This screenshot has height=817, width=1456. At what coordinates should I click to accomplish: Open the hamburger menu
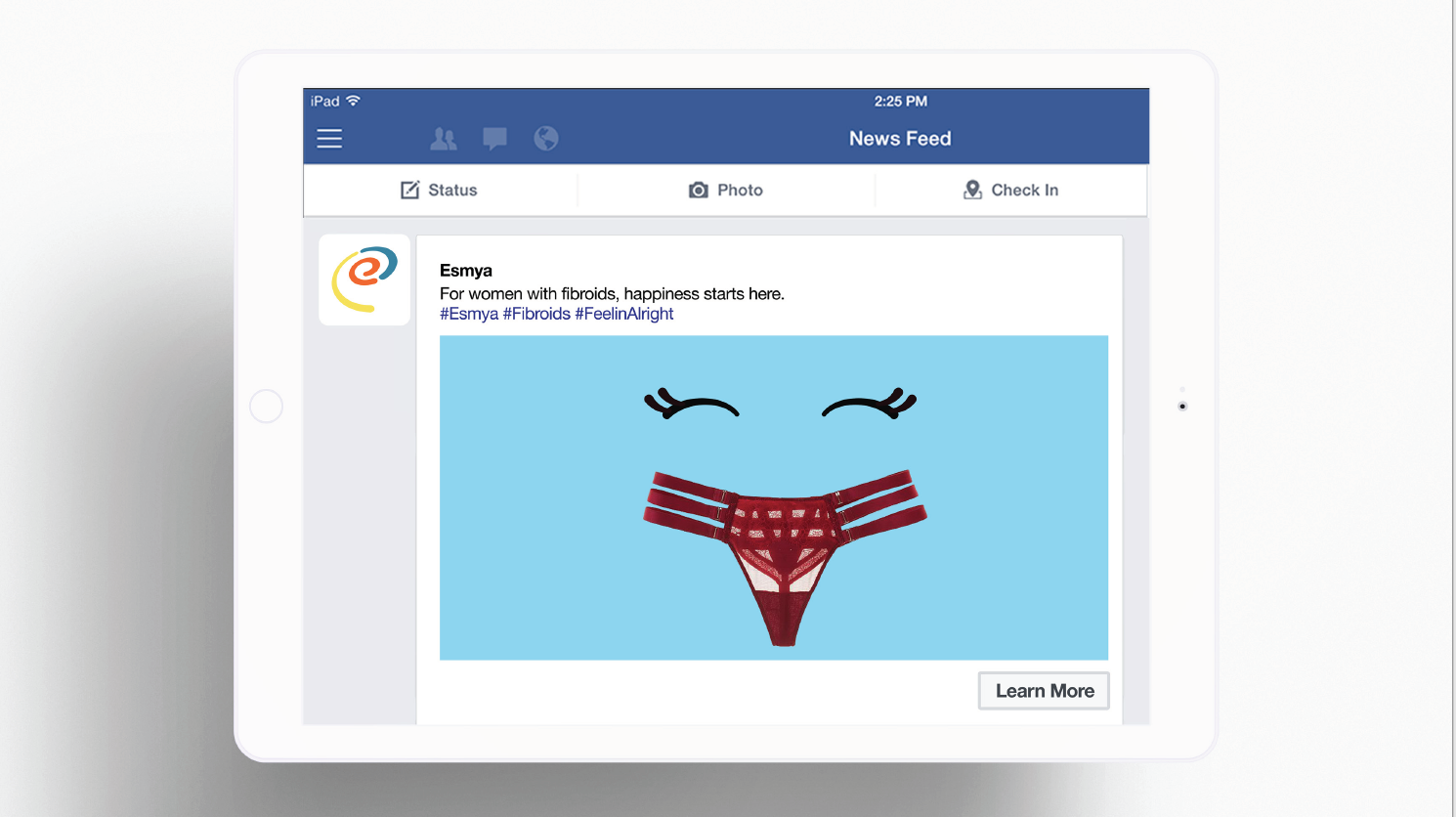[329, 139]
